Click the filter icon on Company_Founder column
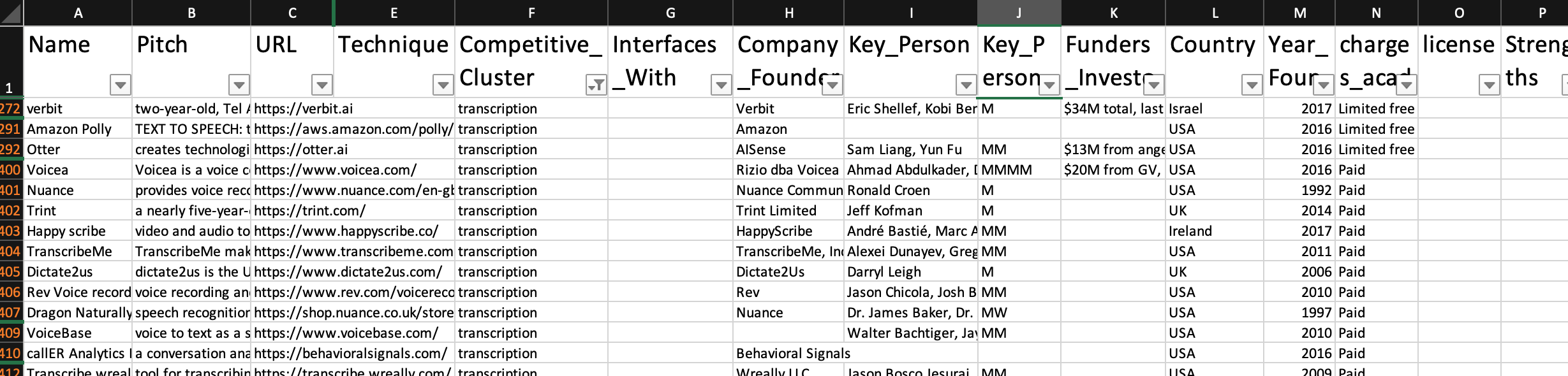1568x376 pixels. [832, 83]
